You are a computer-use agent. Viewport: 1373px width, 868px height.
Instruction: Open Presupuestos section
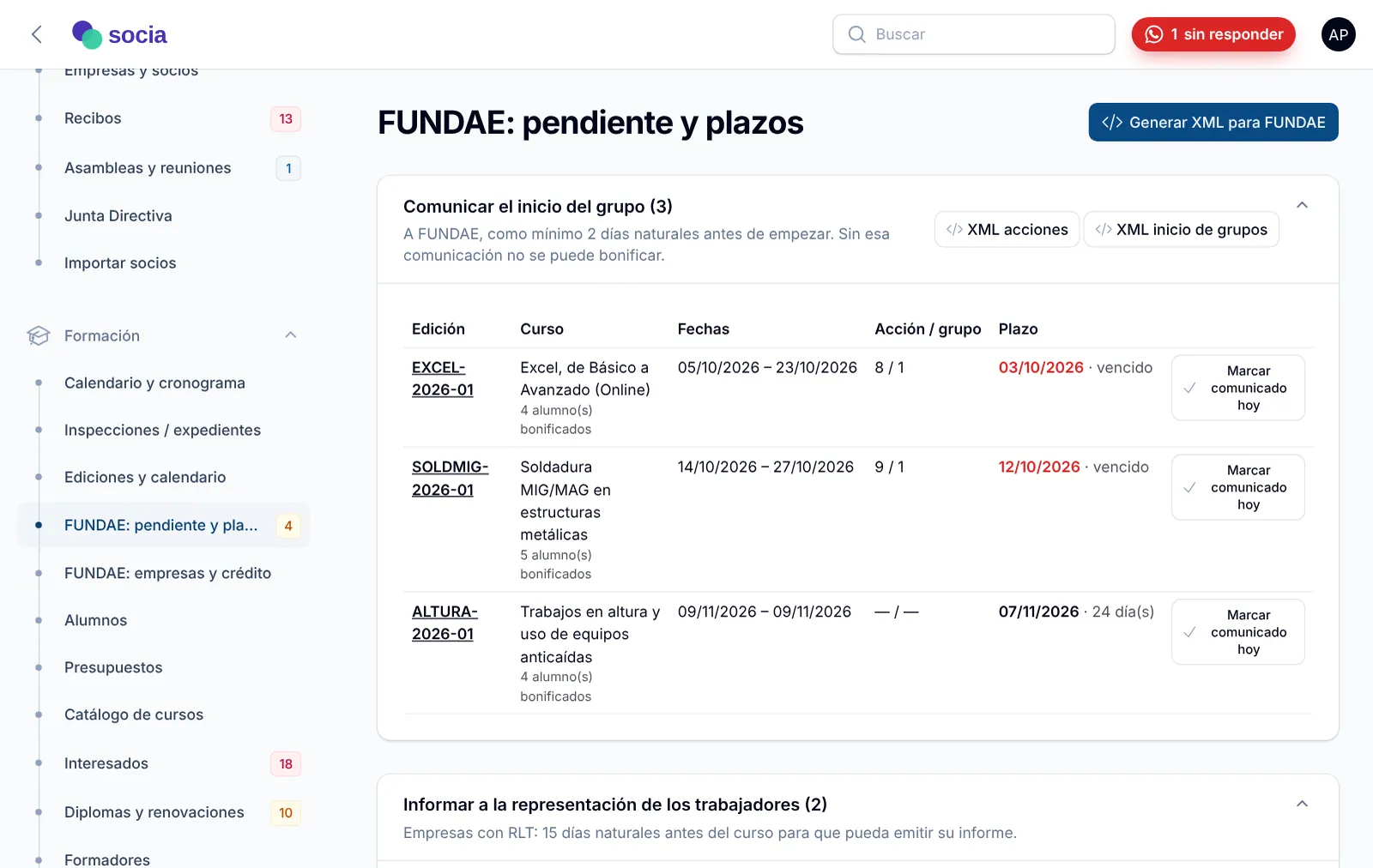point(113,667)
